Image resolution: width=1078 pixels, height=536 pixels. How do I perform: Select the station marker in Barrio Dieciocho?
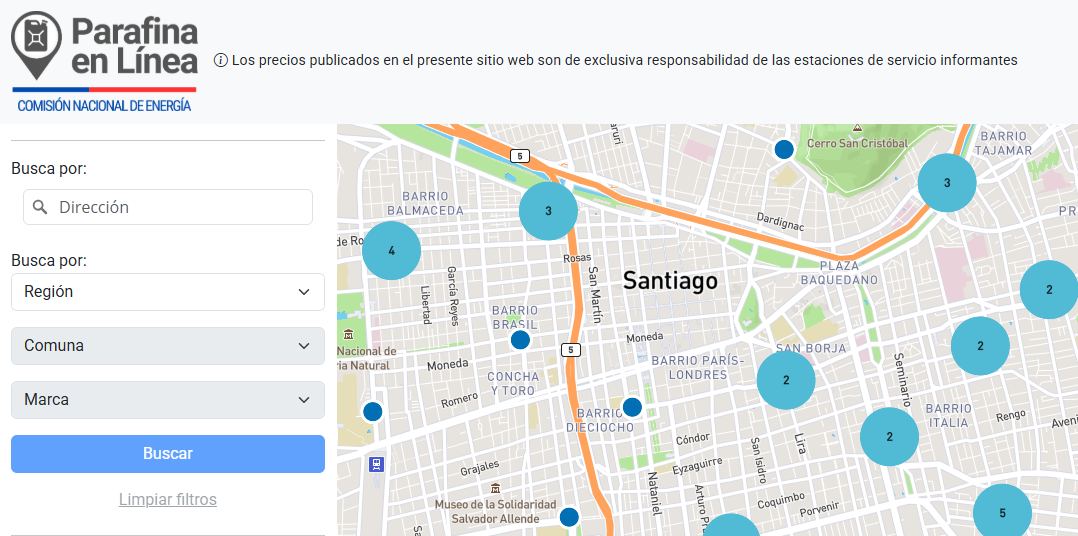click(632, 407)
